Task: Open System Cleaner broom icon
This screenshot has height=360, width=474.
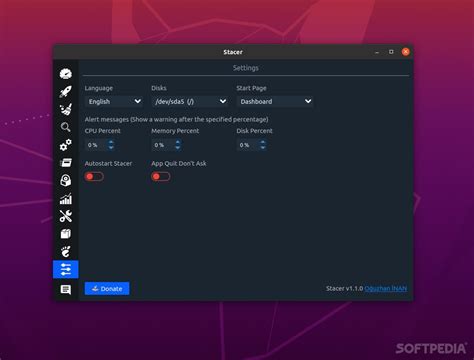Action: tap(66, 109)
